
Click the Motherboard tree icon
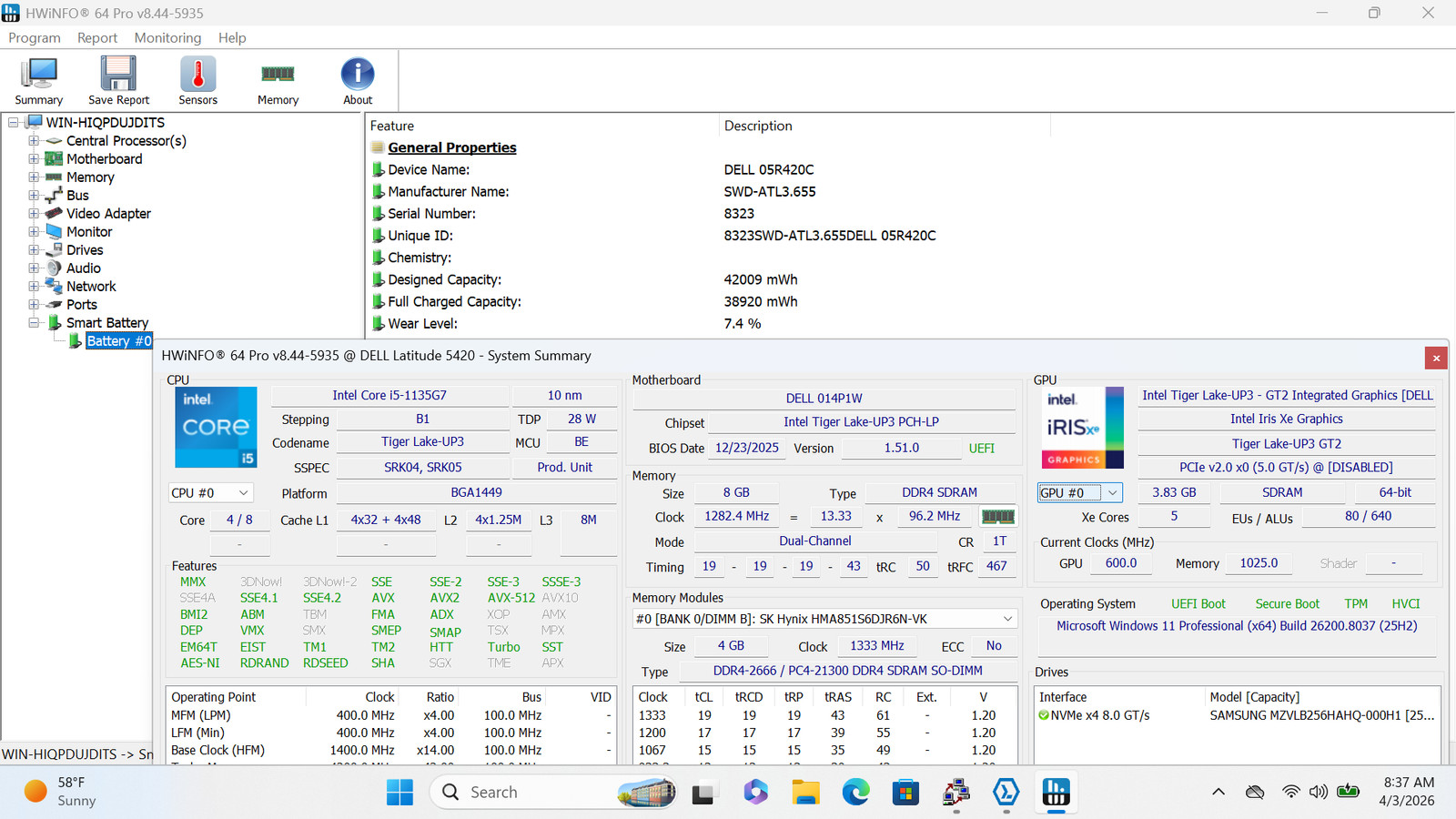tap(55, 159)
